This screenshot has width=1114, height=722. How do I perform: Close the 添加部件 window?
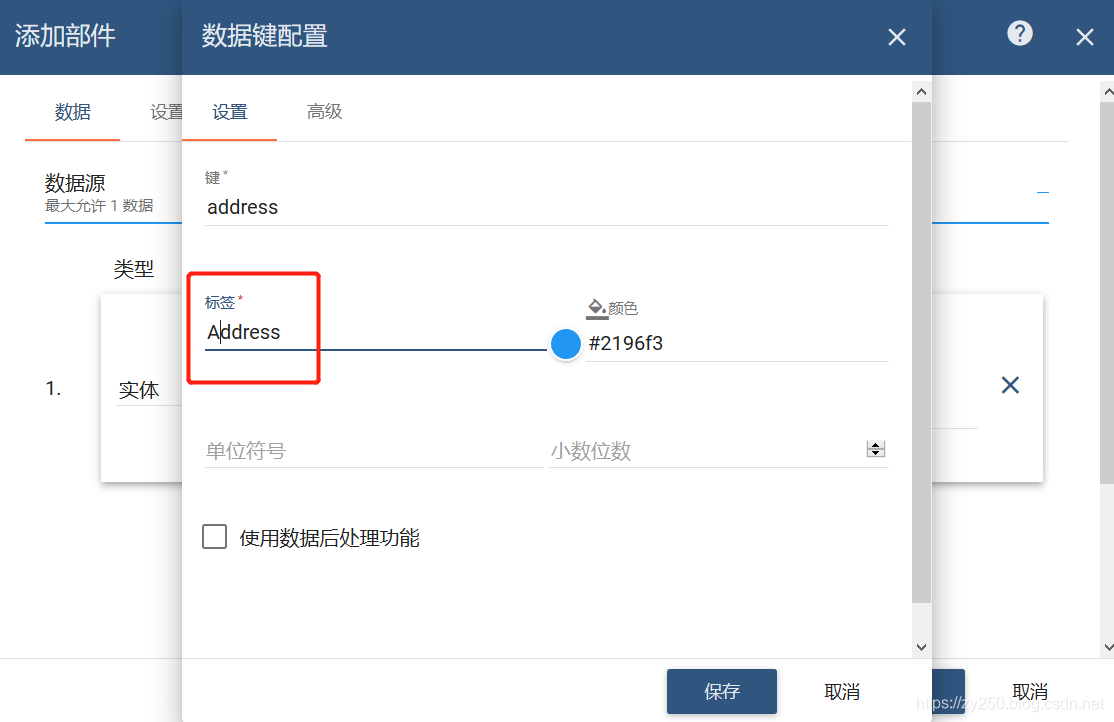[1084, 37]
